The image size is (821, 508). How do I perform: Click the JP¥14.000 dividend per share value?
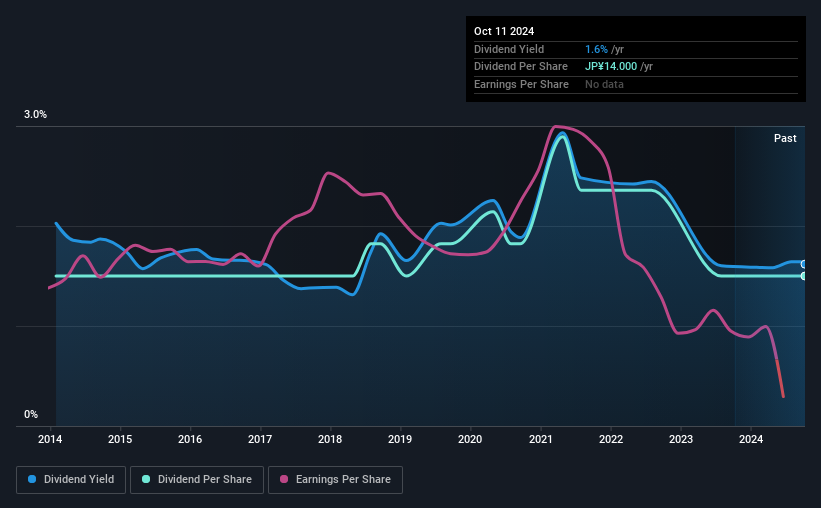pyautogui.click(x=611, y=67)
